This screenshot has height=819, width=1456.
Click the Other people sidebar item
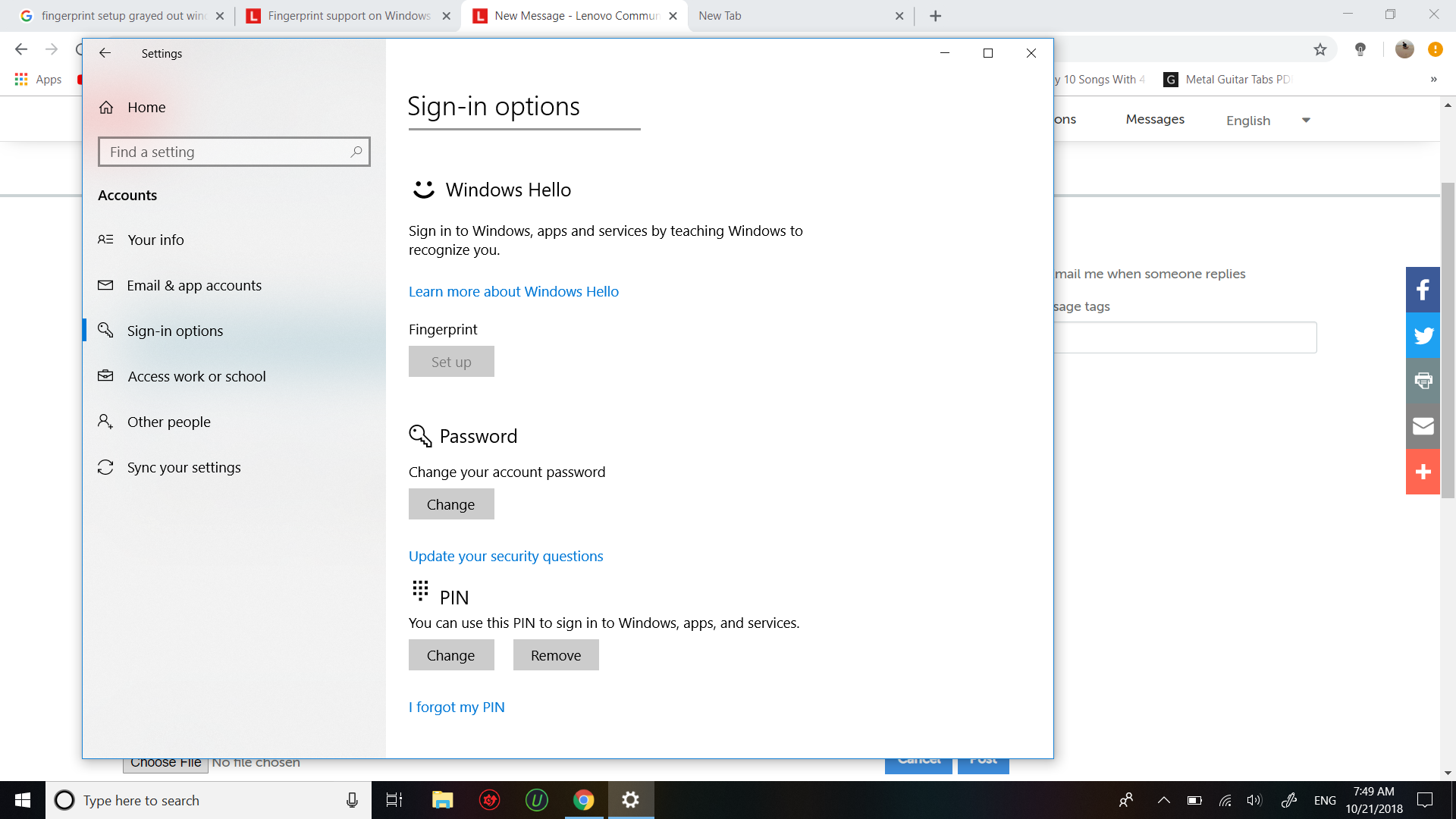(169, 421)
